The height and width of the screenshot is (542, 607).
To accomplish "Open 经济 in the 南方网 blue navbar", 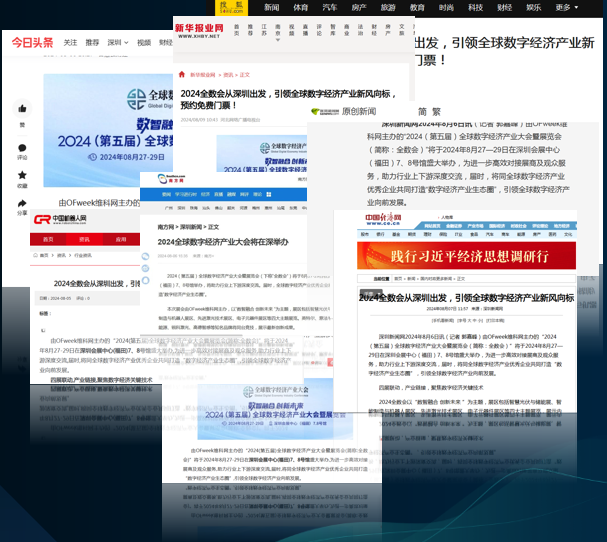I will point(205,194).
